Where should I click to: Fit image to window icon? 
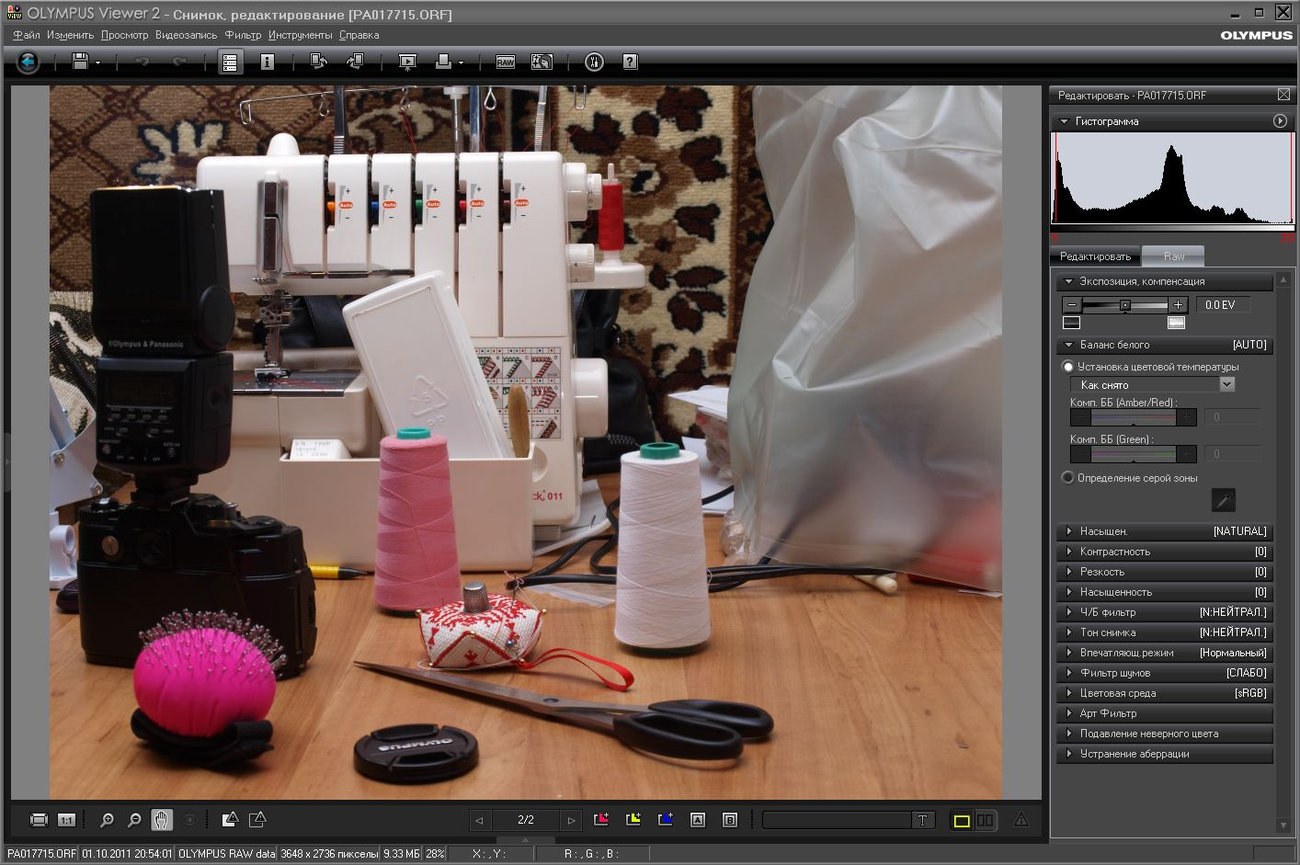pyautogui.click(x=39, y=820)
